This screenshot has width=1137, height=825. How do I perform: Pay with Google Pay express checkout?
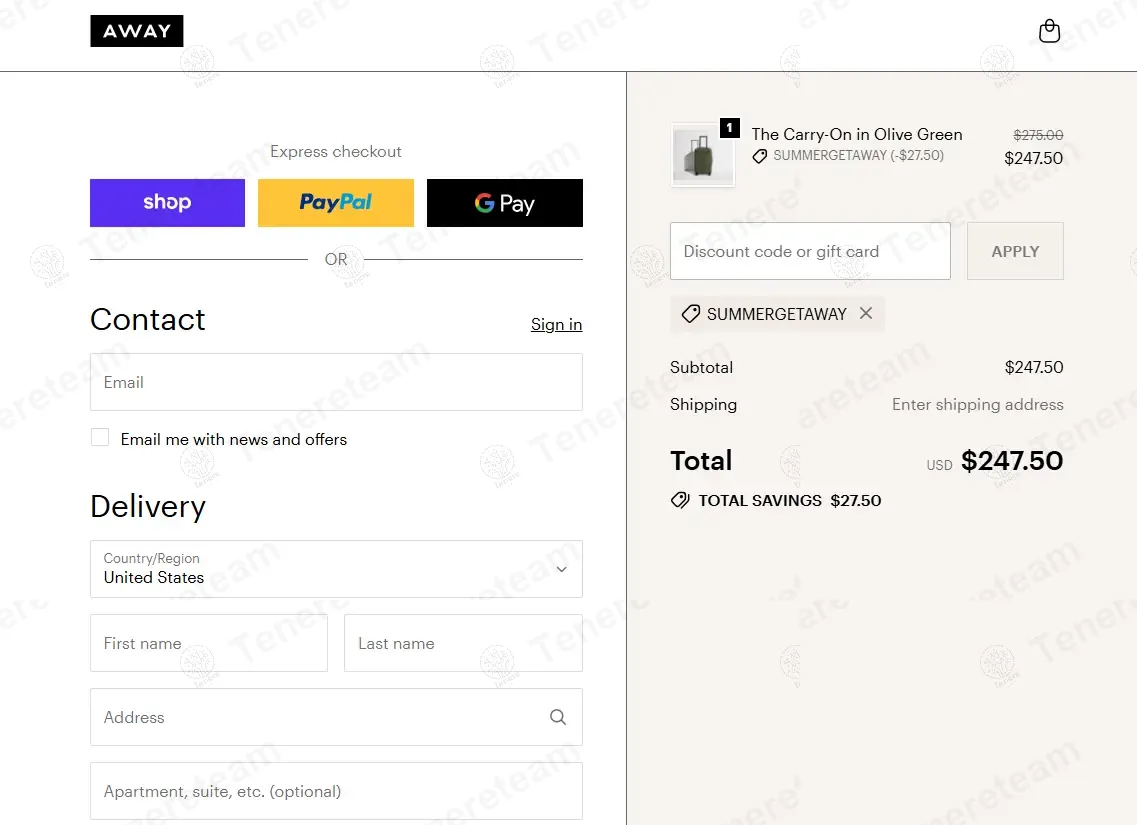504,203
